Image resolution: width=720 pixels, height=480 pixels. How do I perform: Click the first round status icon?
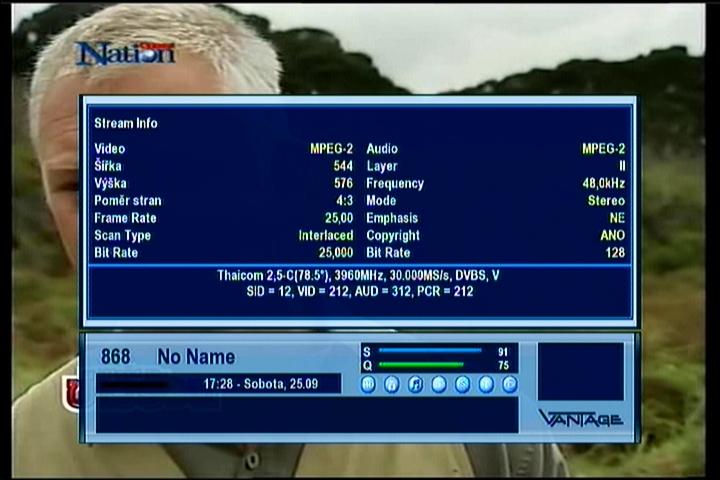(x=368, y=384)
